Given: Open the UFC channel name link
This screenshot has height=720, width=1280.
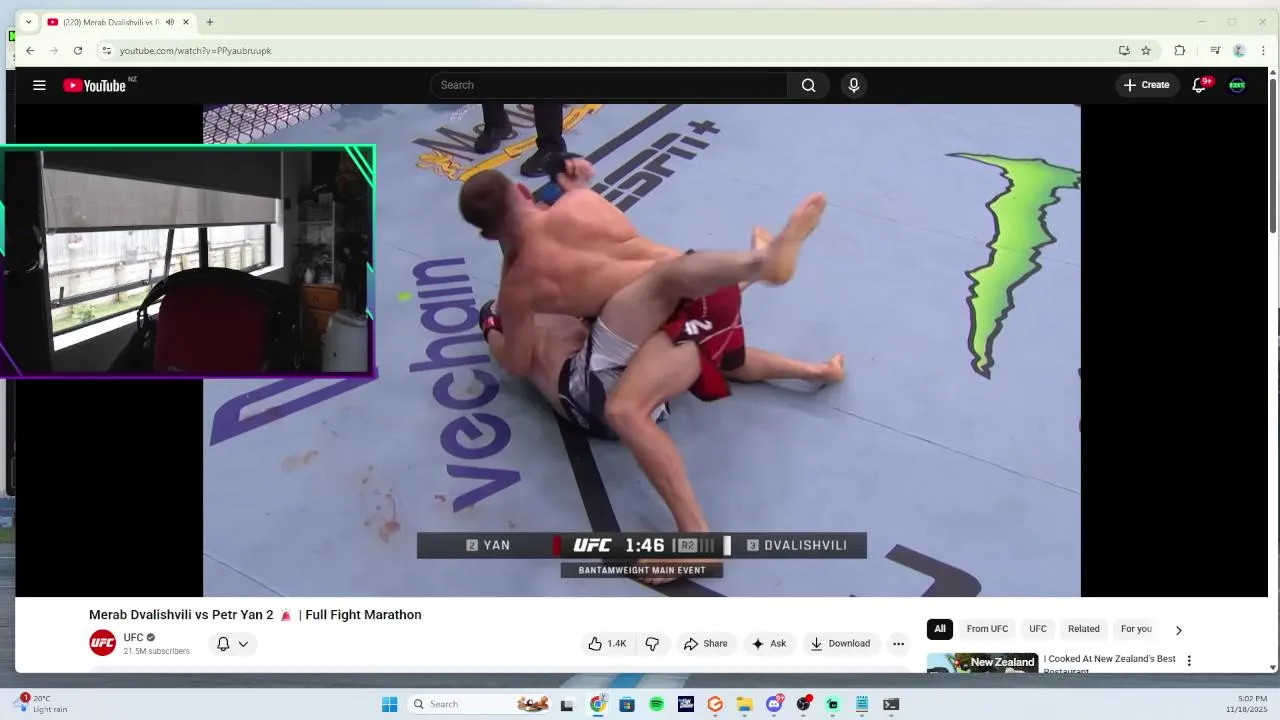Looking at the screenshot, I should 134,637.
